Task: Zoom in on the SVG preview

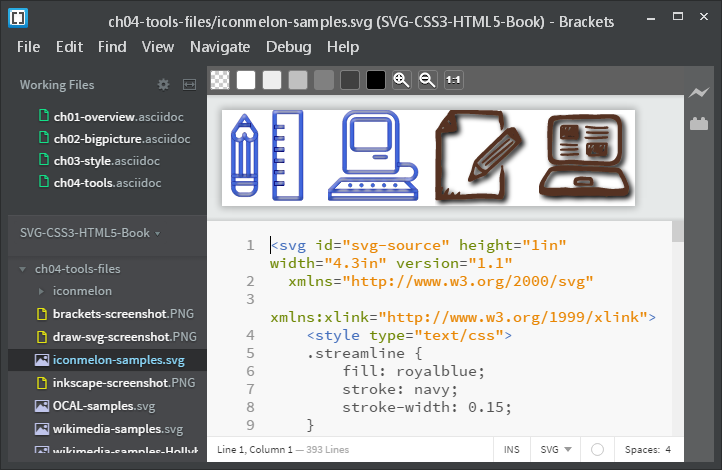Action: click(x=402, y=80)
